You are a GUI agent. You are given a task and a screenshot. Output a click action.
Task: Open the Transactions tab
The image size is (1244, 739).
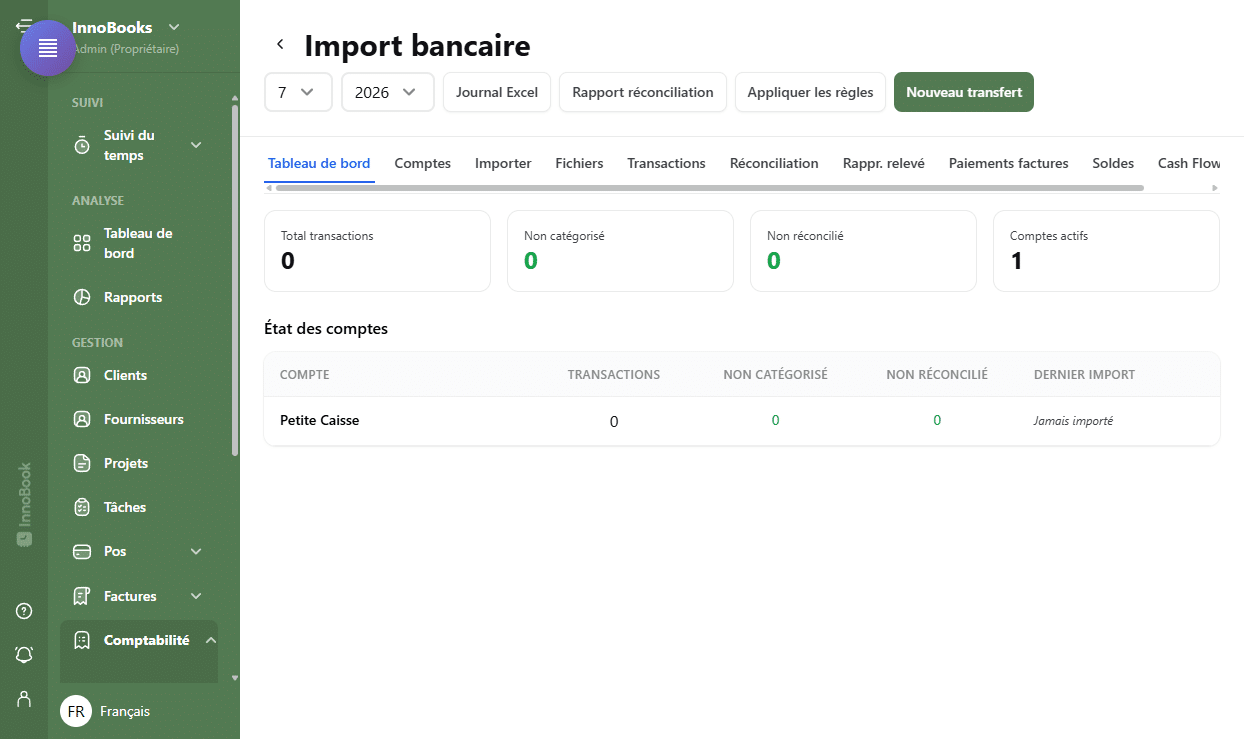pyautogui.click(x=666, y=163)
